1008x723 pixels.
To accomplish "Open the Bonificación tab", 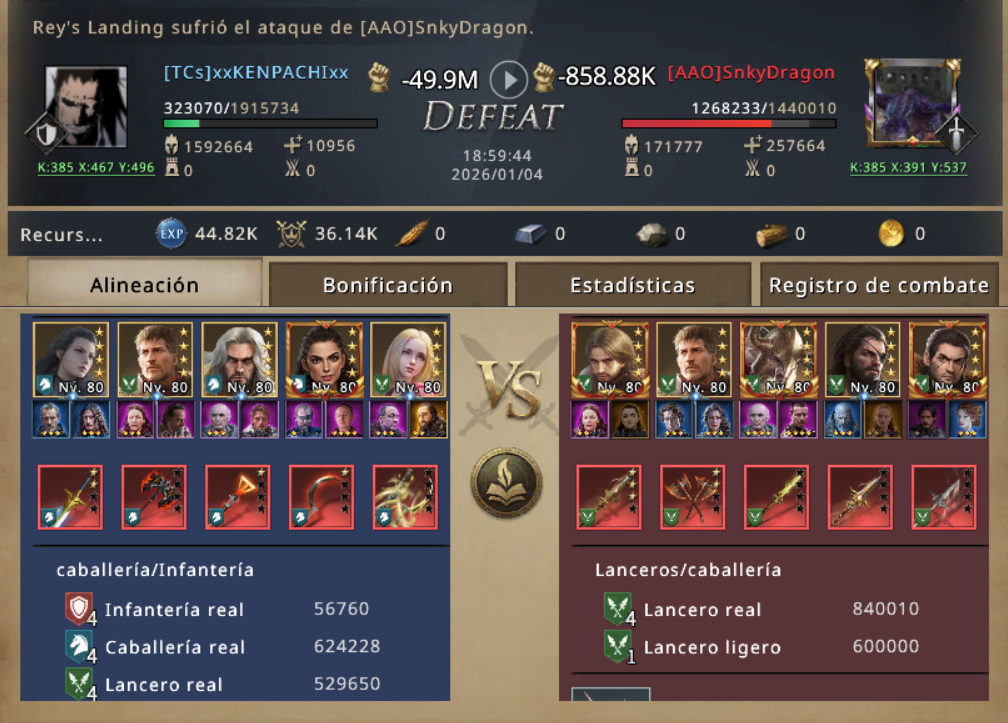I will [x=388, y=285].
